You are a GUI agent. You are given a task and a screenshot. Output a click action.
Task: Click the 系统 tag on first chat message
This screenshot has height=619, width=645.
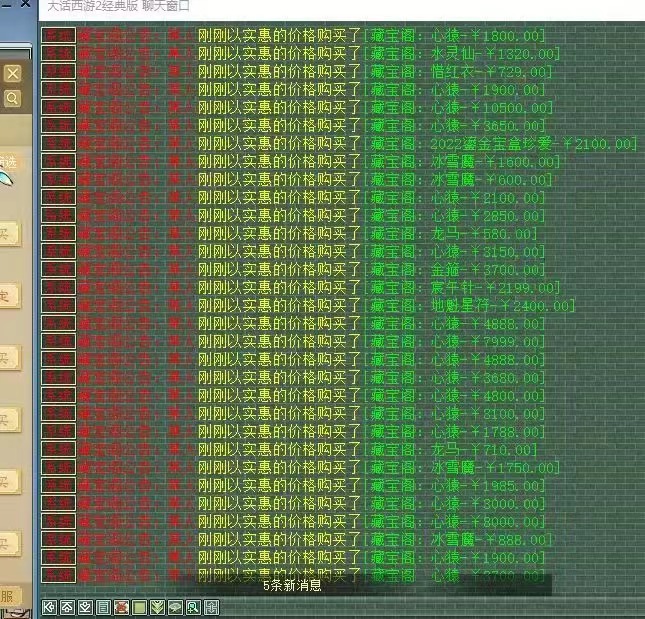coord(58,35)
